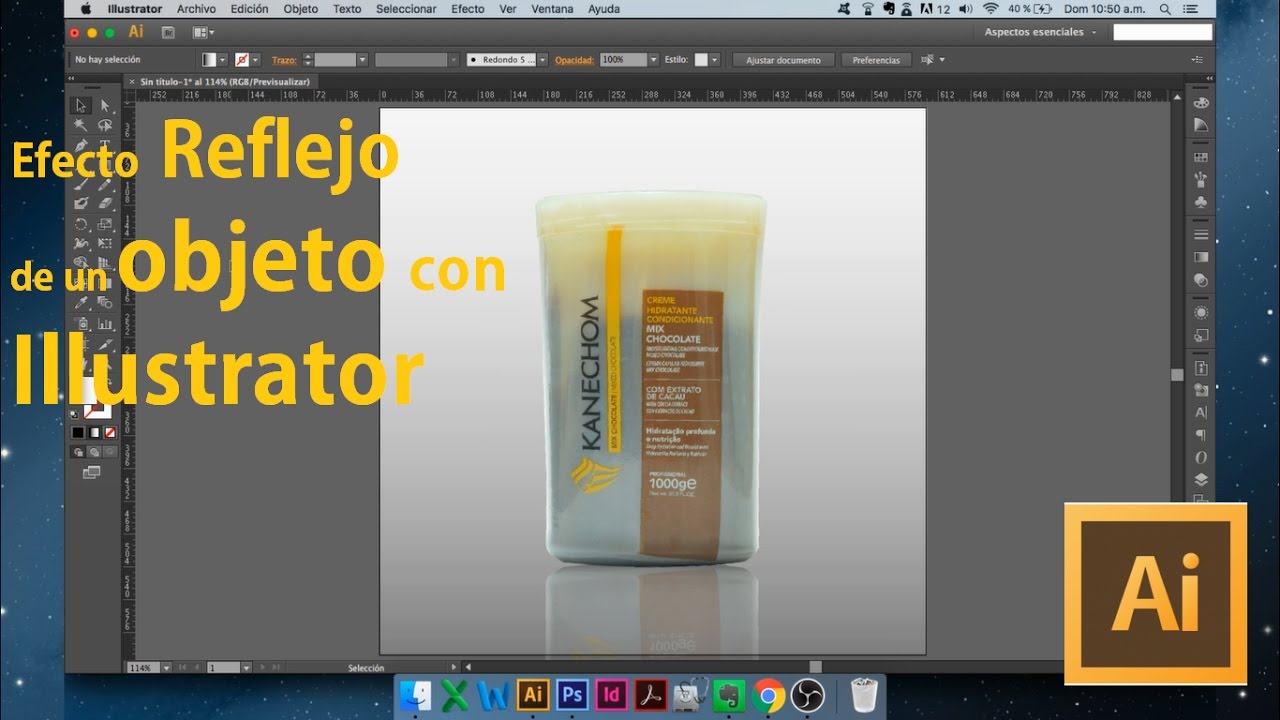This screenshot has width=1280, height=720.
Task: Set paint mode to Gradient
Action: tap(94, 433)
